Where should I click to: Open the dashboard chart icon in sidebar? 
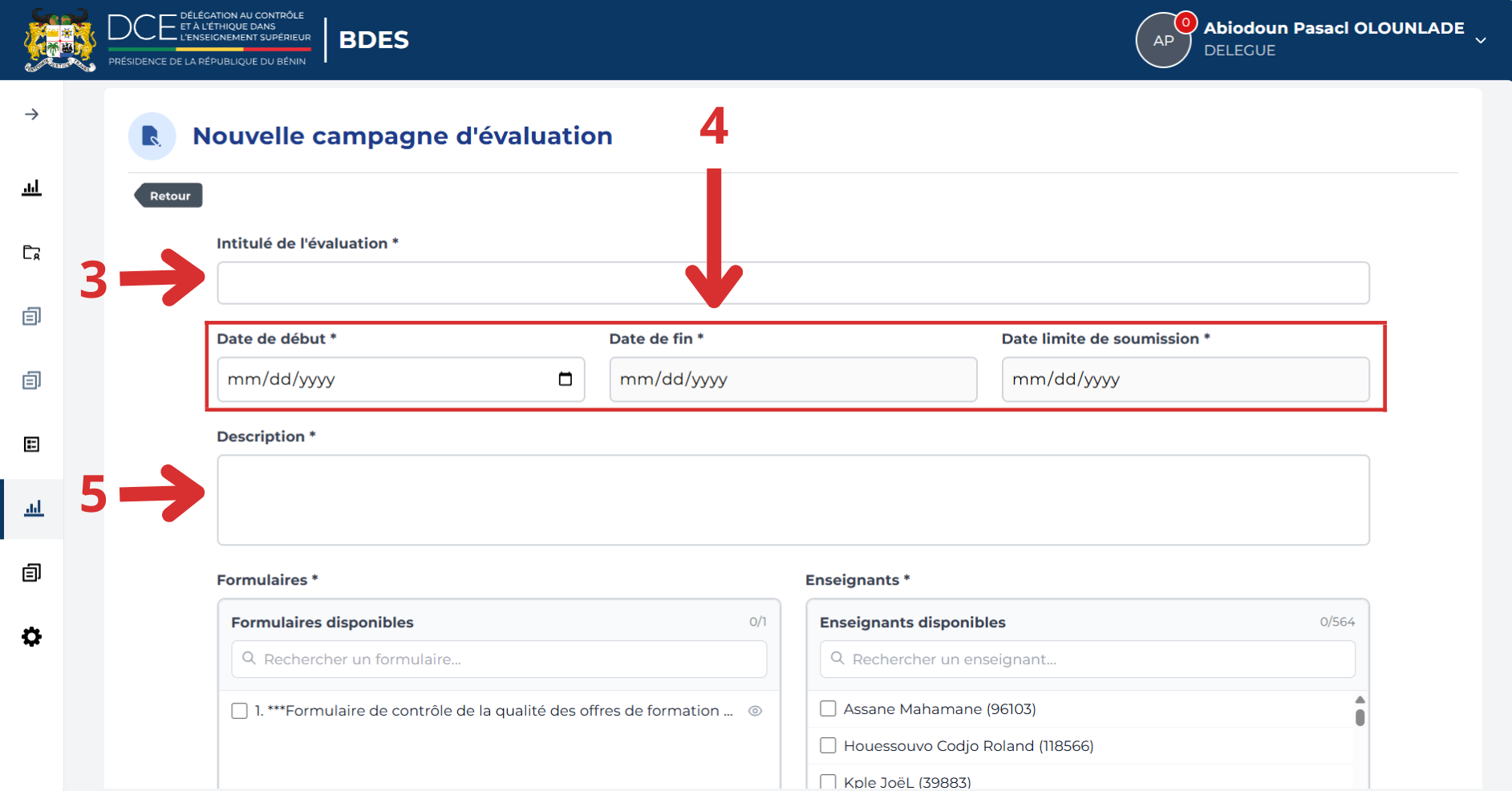click(x=31, y=188)
